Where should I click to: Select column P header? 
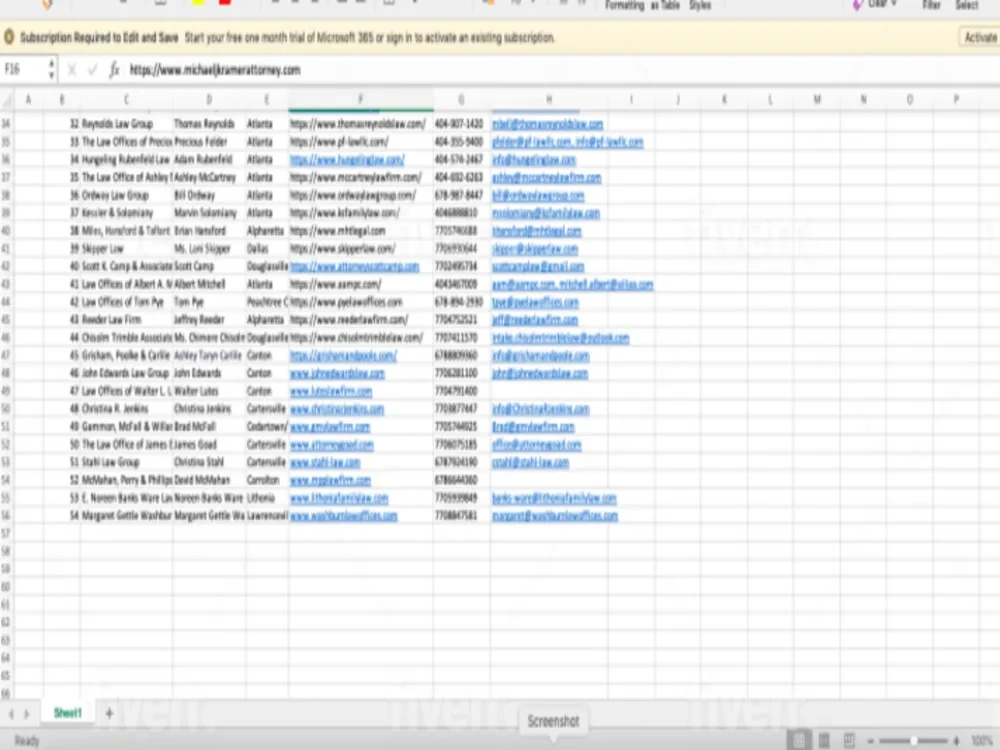click(x=956, y=99)
